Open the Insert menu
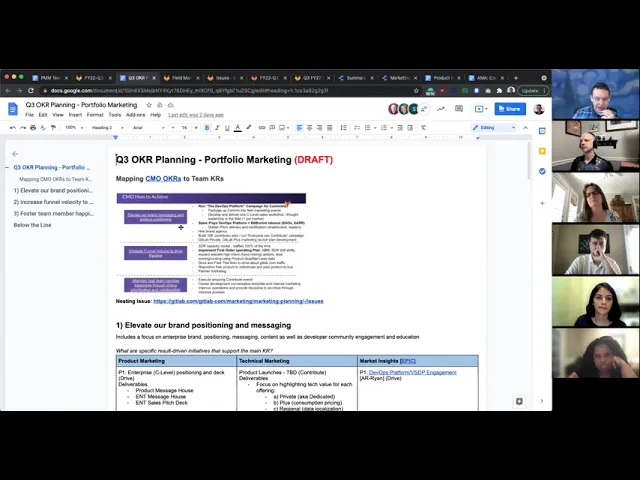The image size is (640, 480). point(75,115)
